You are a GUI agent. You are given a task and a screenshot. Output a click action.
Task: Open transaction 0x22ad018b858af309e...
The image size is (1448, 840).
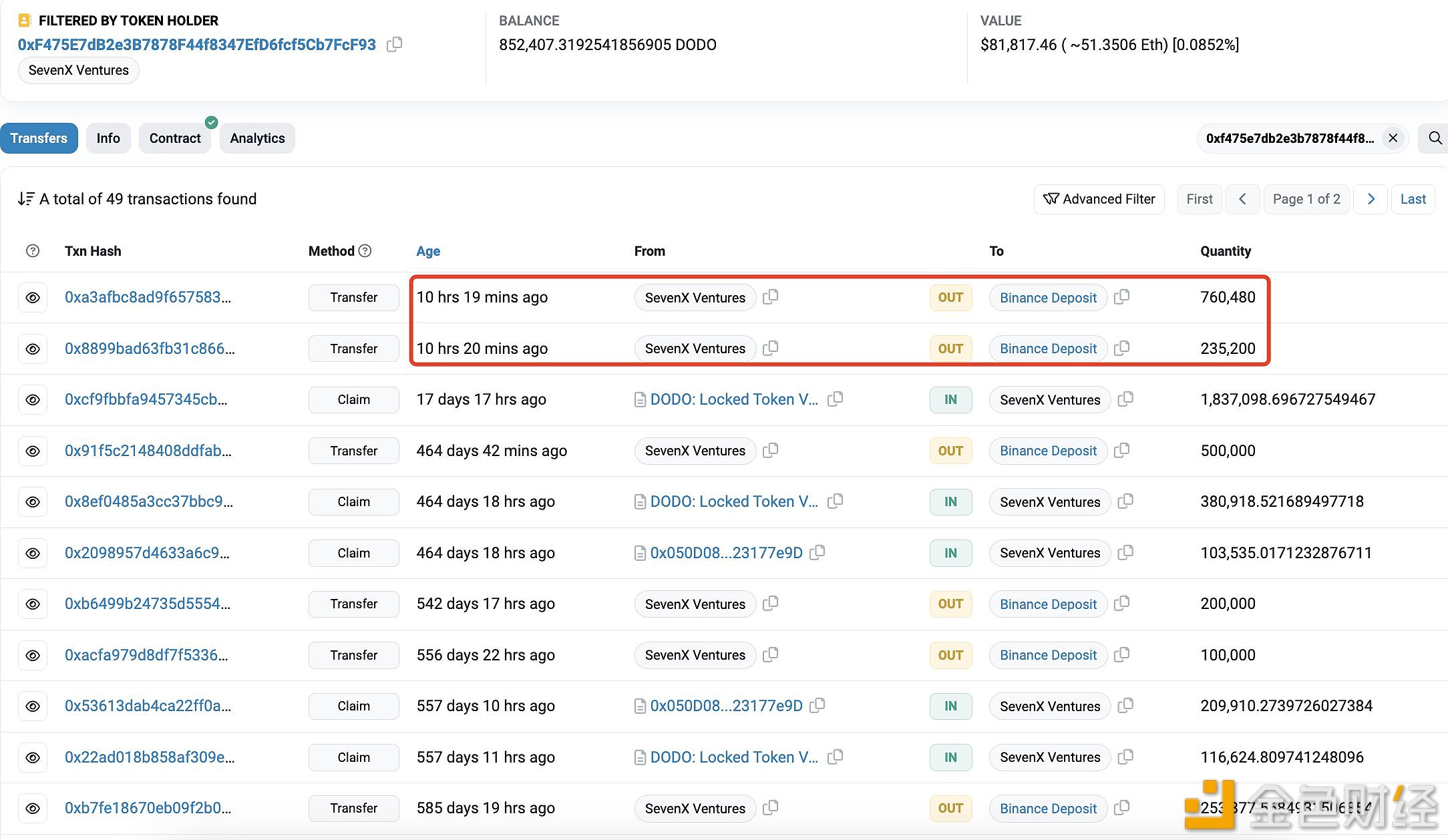click(x=150, y=757)
